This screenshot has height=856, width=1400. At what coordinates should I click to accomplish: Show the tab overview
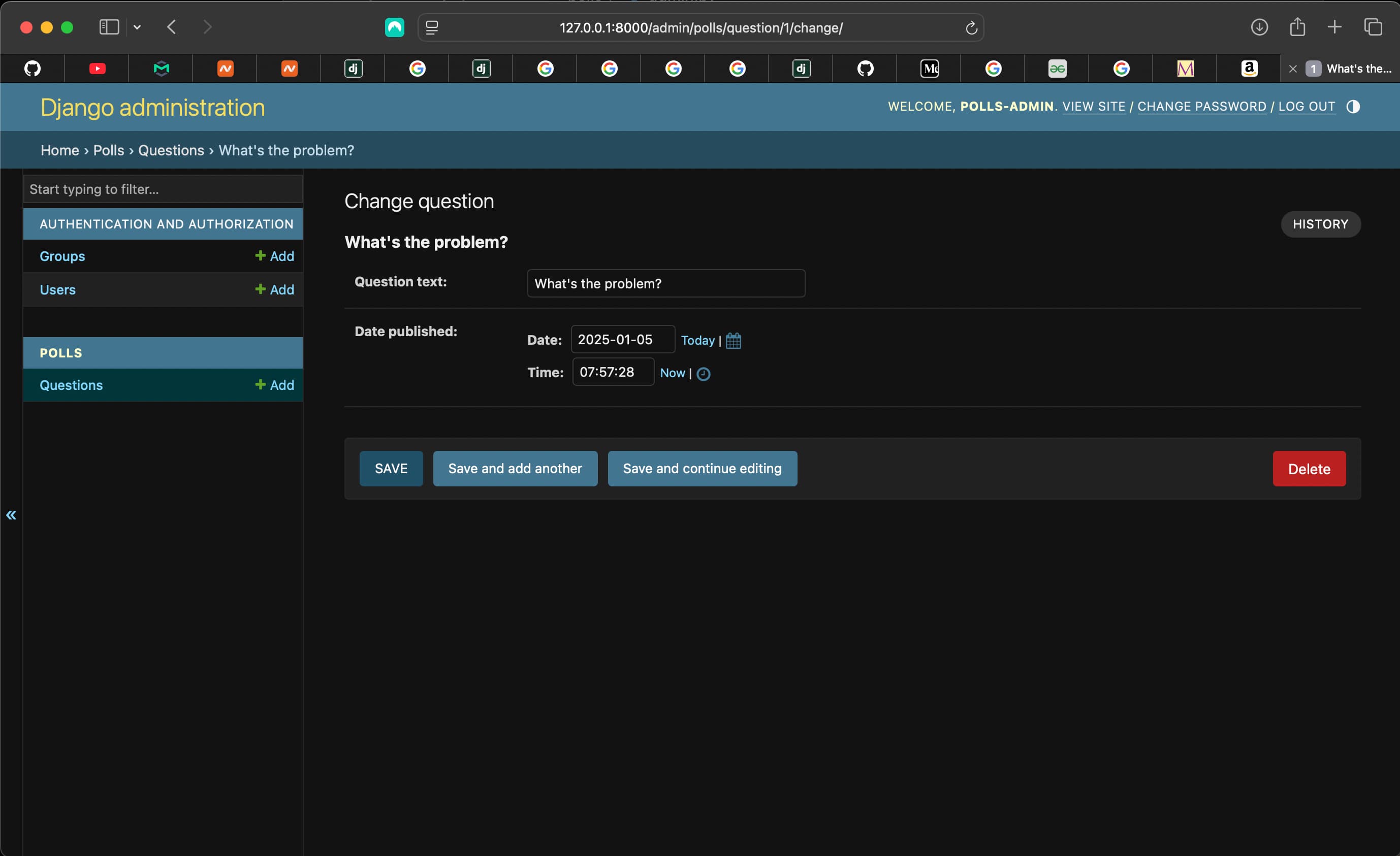[1373, 27]
